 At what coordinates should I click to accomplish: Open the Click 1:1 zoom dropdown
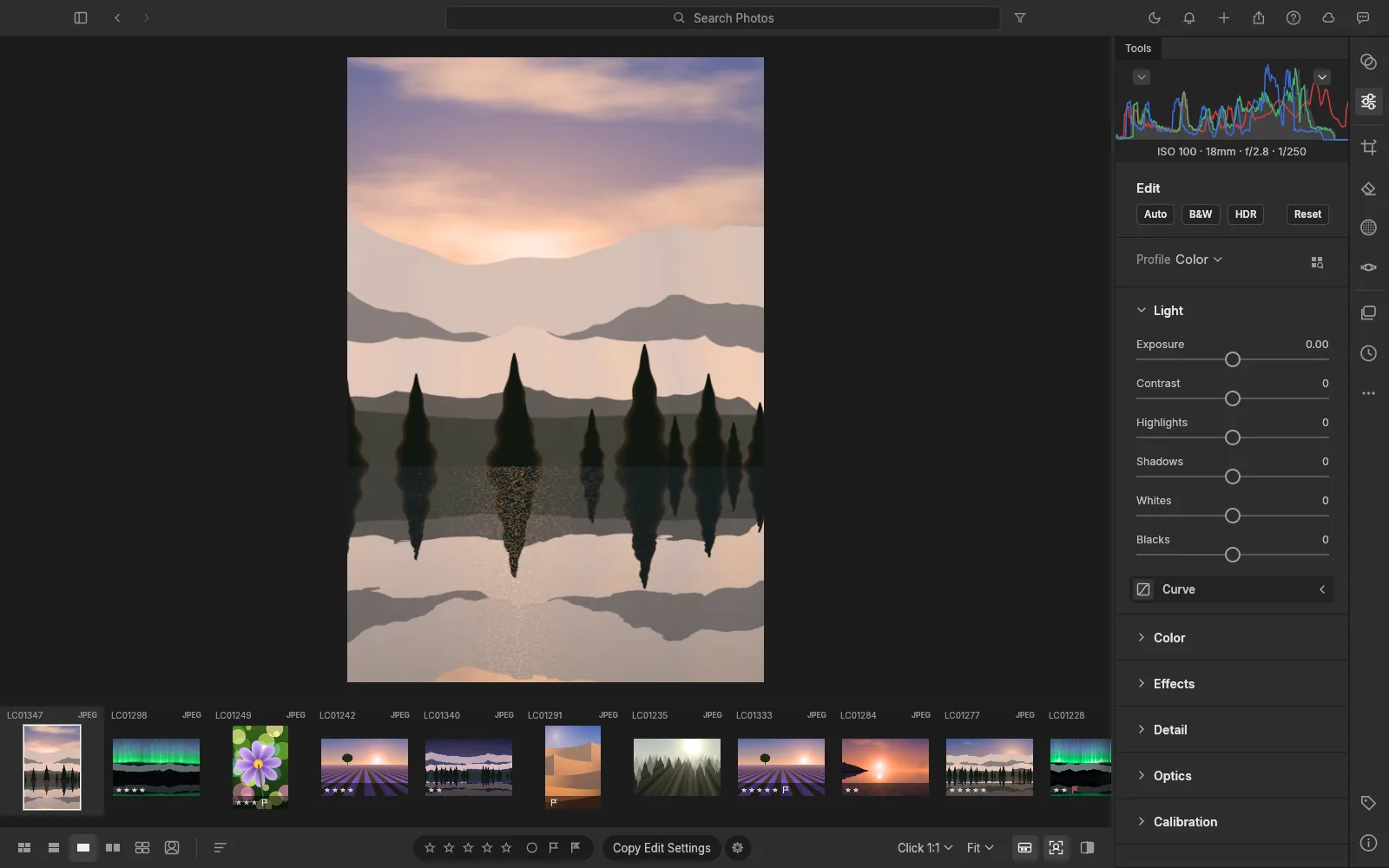[x=925, y=848]
